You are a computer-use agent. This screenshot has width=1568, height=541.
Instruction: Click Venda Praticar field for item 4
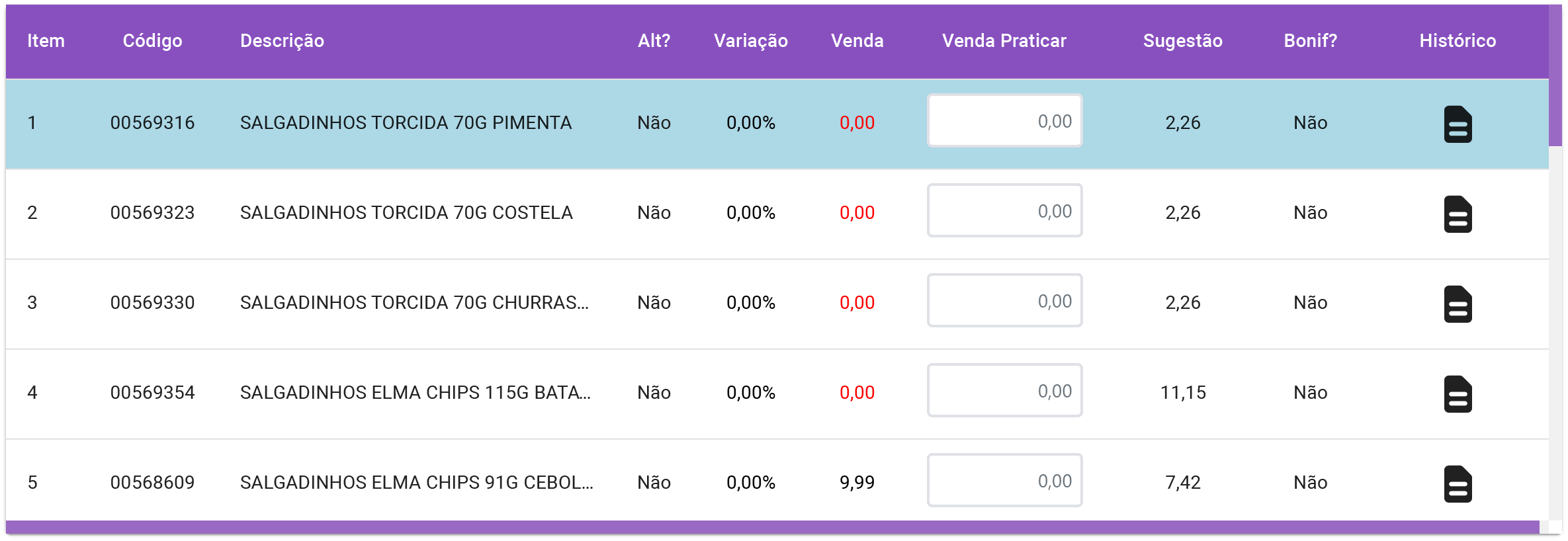click(1004, 390)
